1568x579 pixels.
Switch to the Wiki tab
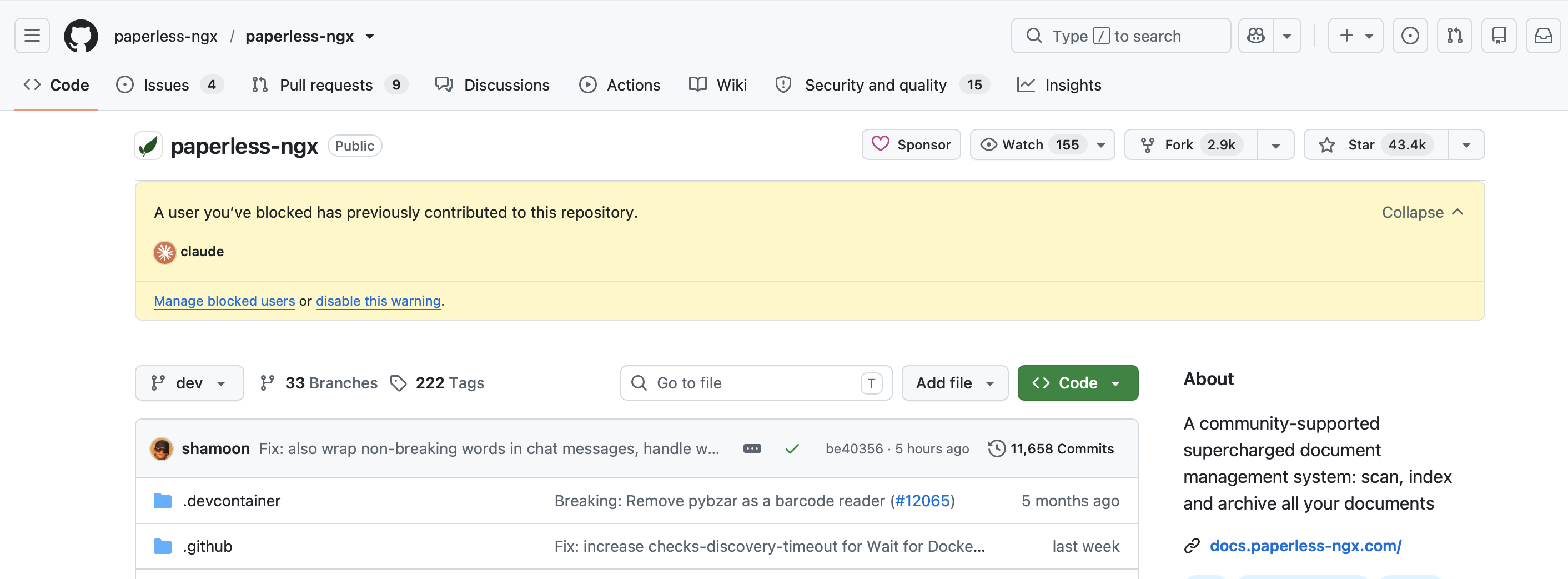718,84
